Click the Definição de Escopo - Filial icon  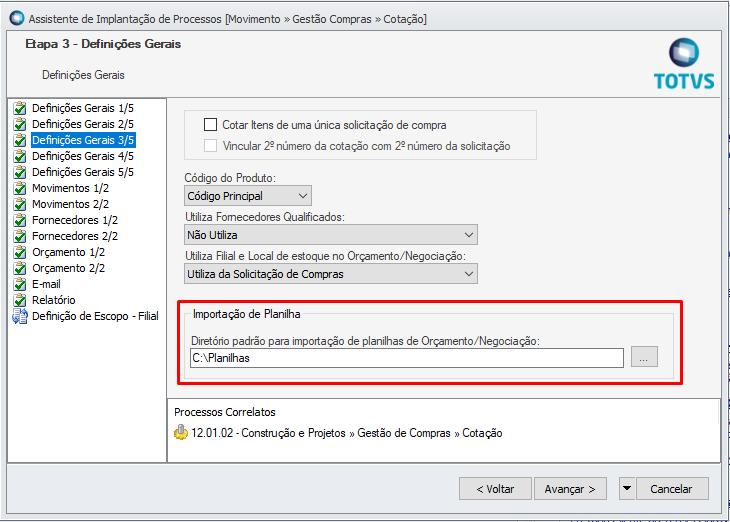click(x=20, y=316)
